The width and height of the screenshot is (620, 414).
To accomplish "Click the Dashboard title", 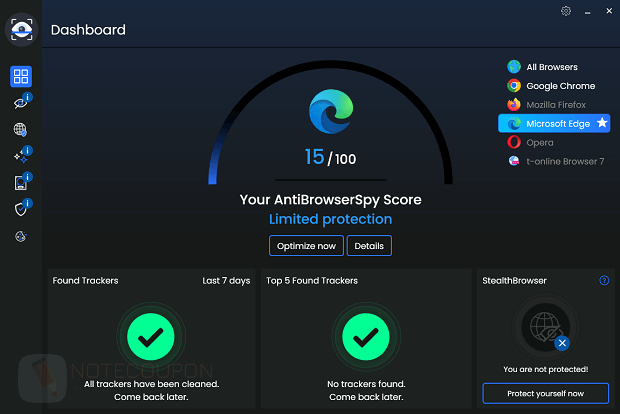I will tap(88, 30).
